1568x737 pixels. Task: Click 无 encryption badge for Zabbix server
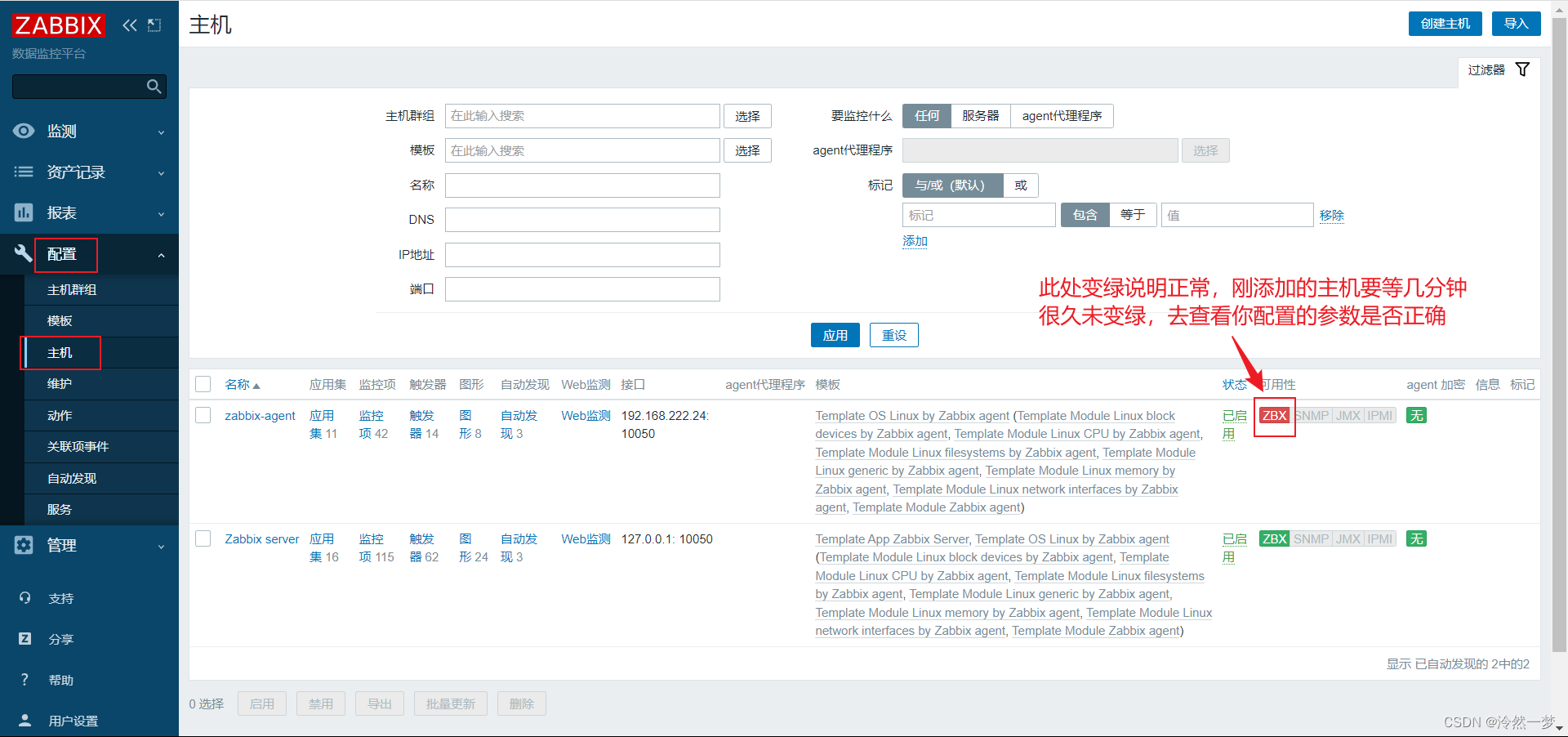pos(1416,538)
